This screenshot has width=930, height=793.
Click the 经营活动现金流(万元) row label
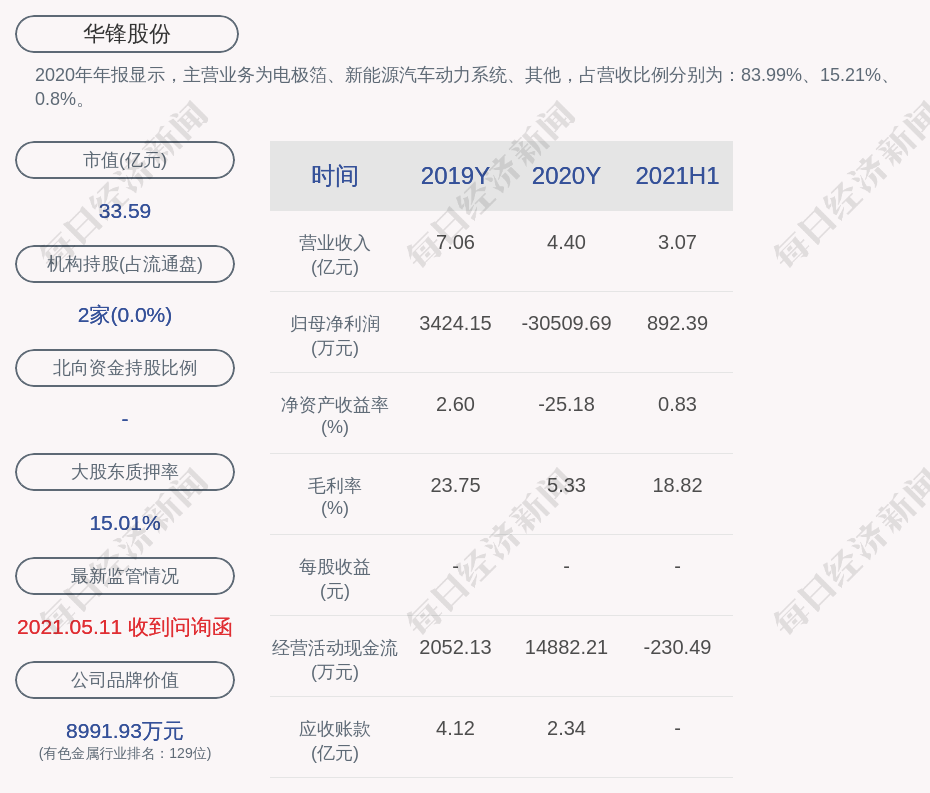[335, 660]
